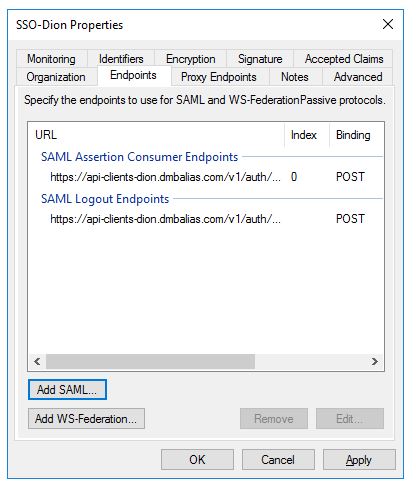Close the SSO-Dion Properties dialog

pos(388,24)
